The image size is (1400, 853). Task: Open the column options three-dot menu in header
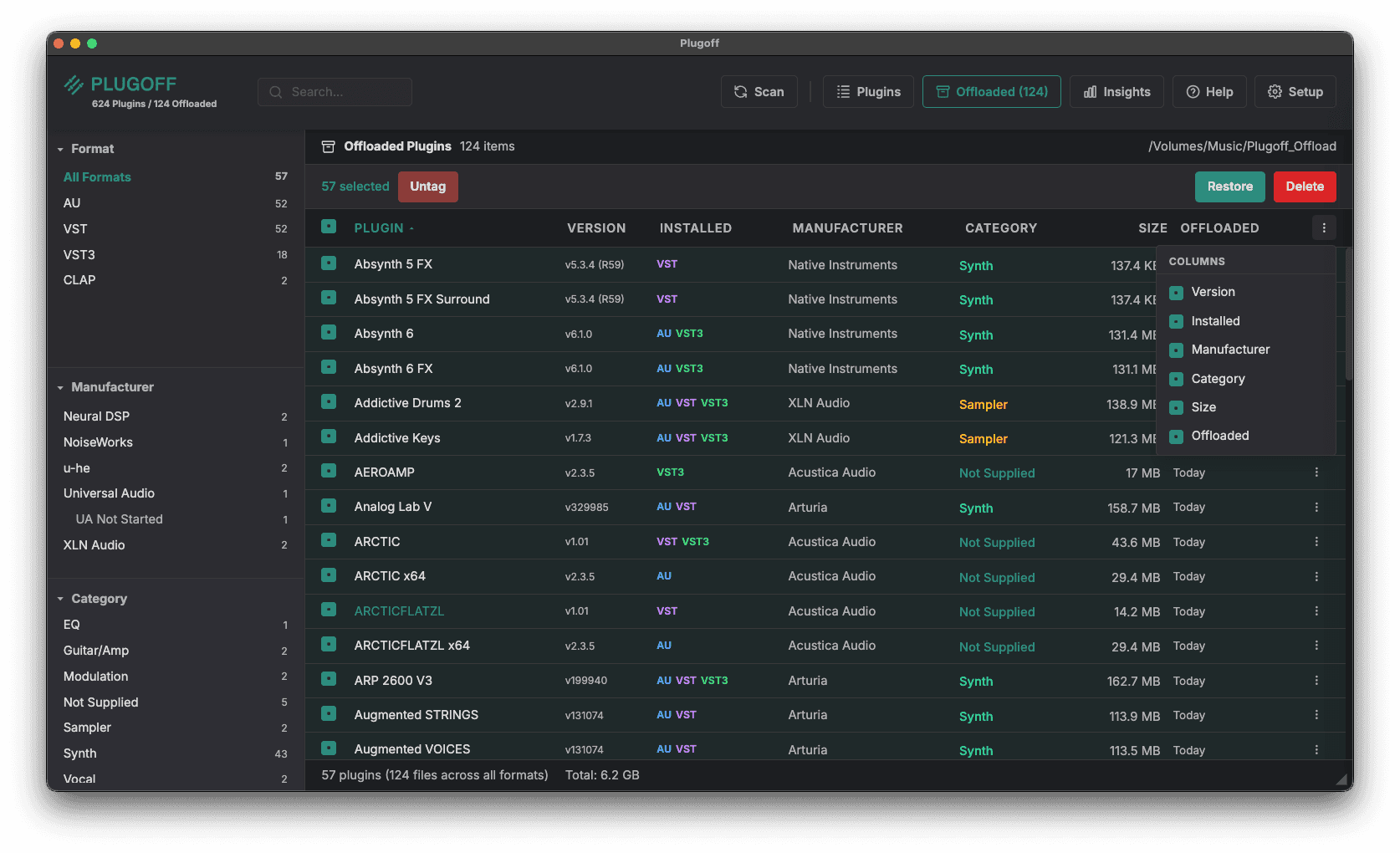[x=1324, y=227]
